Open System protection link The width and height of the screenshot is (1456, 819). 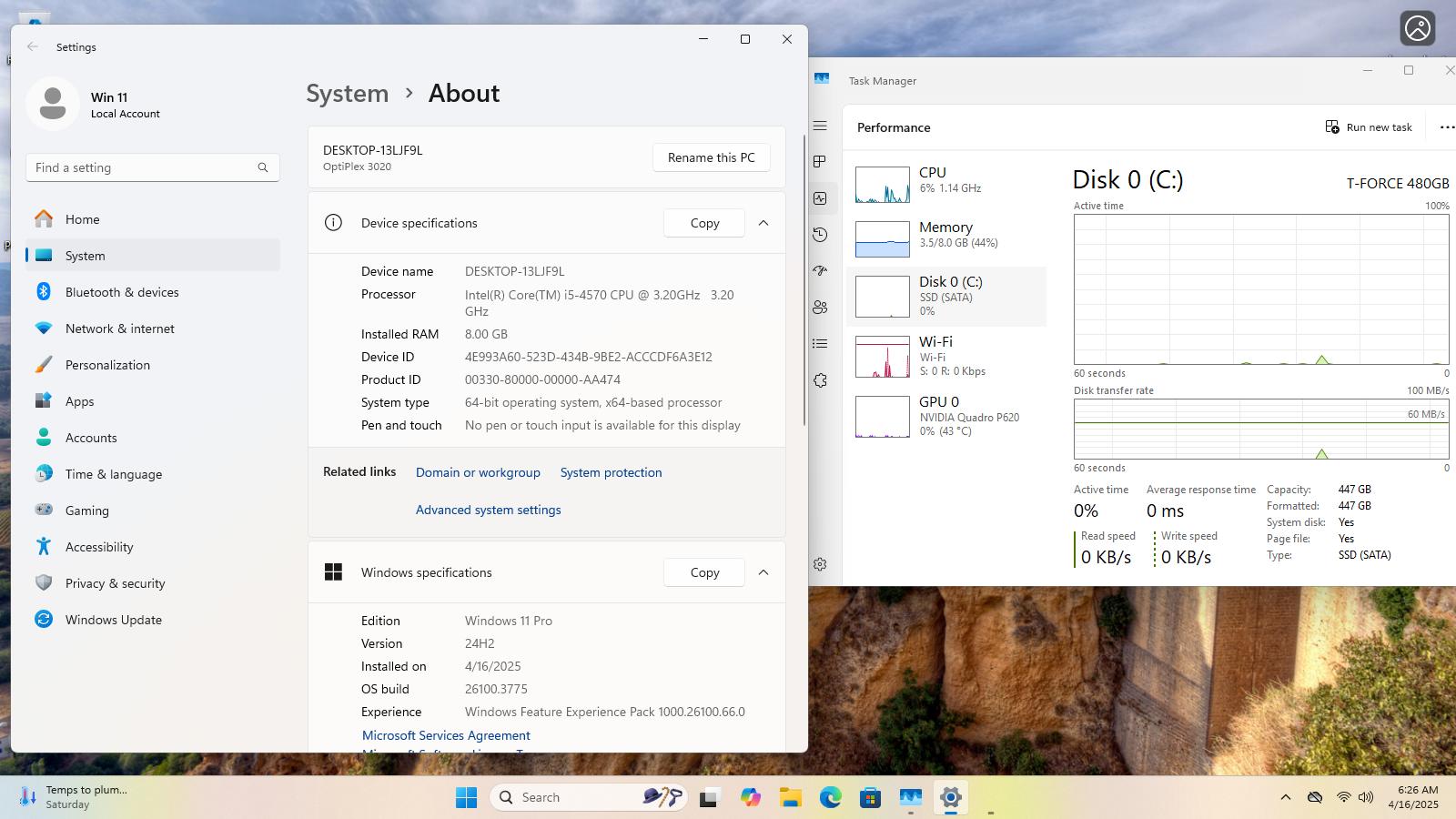611,472
